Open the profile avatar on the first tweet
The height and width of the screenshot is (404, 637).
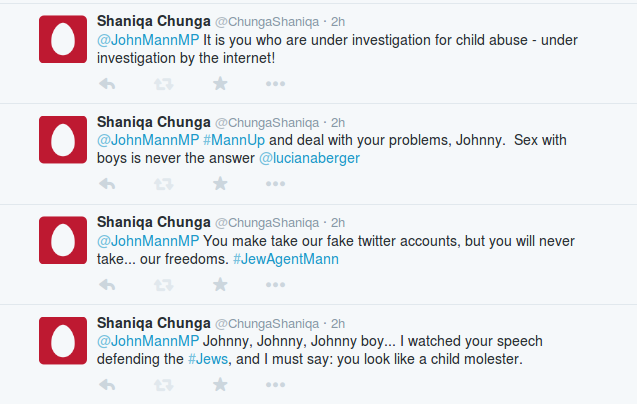point(62,40)
